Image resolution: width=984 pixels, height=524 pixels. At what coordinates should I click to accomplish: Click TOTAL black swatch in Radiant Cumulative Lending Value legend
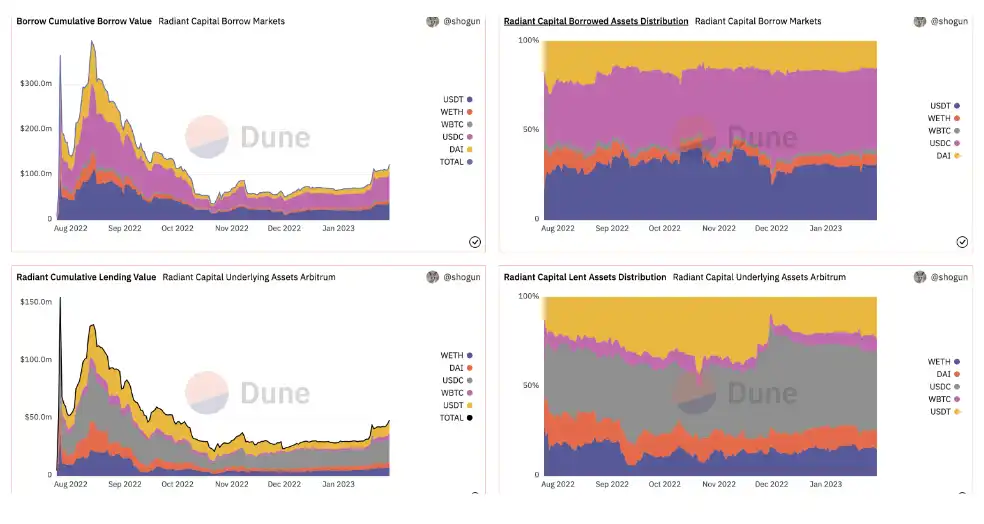(x=469, y=418)
